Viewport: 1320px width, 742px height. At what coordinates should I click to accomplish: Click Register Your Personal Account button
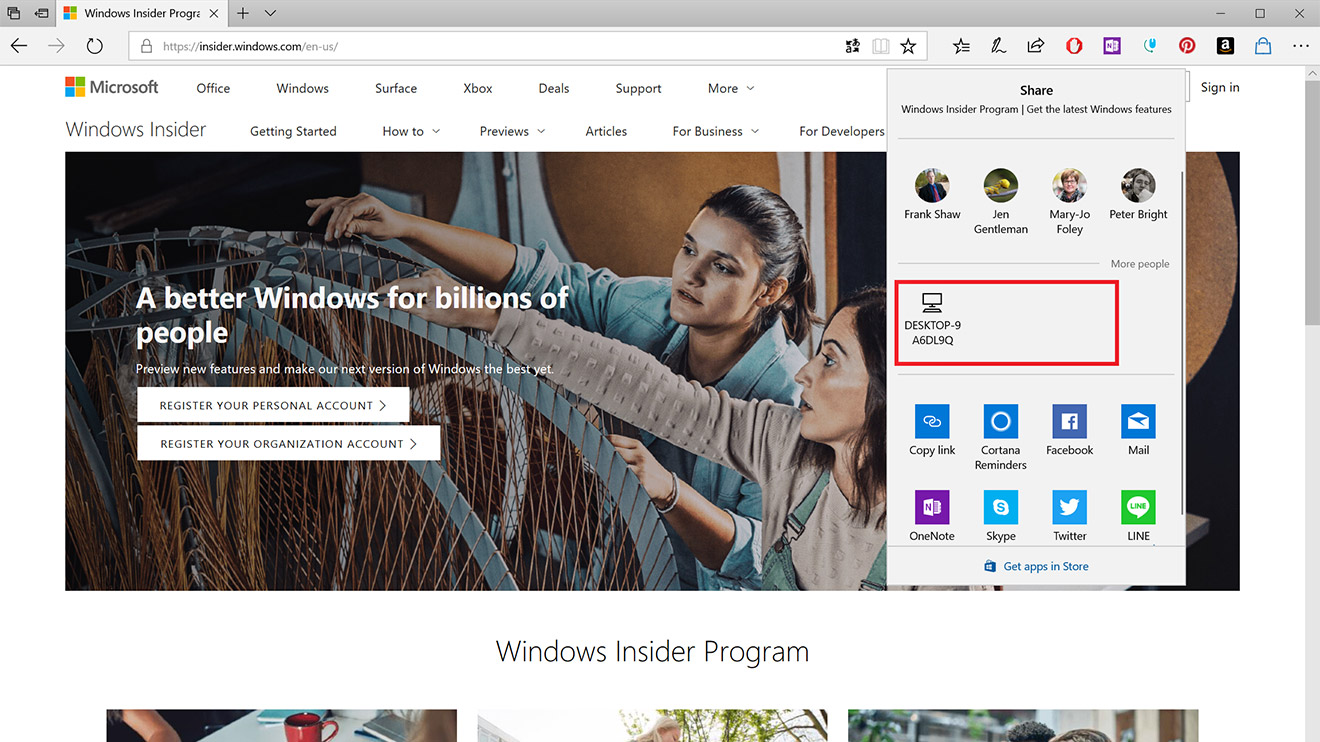click(273, 405)
